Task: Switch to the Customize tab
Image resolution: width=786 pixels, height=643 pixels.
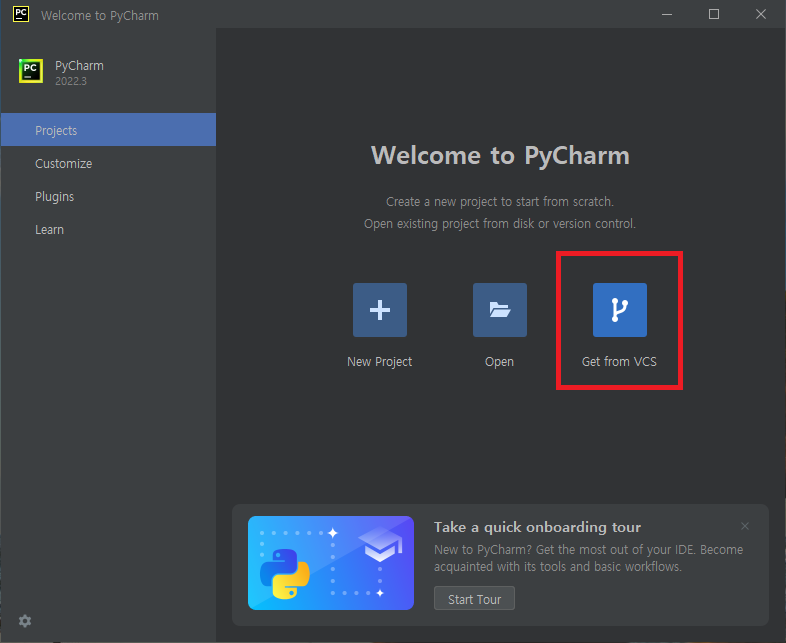Action: (x=108, y=163)
